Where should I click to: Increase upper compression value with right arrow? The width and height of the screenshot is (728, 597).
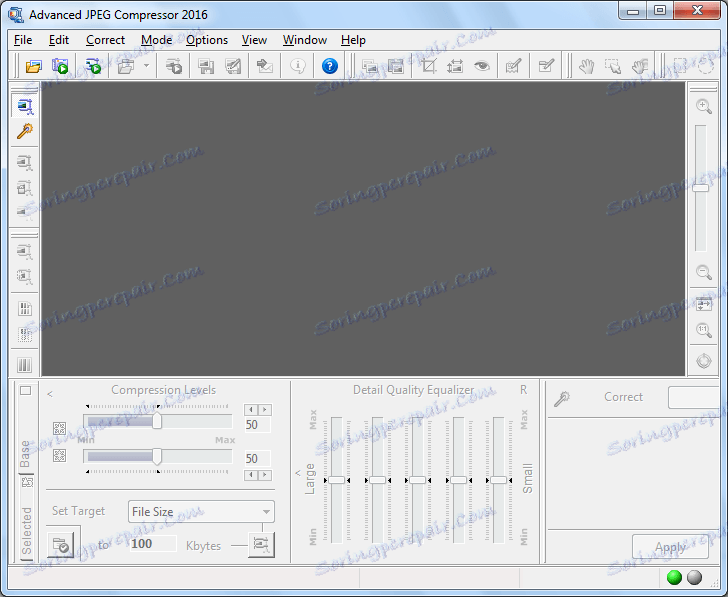click(265, 409)
